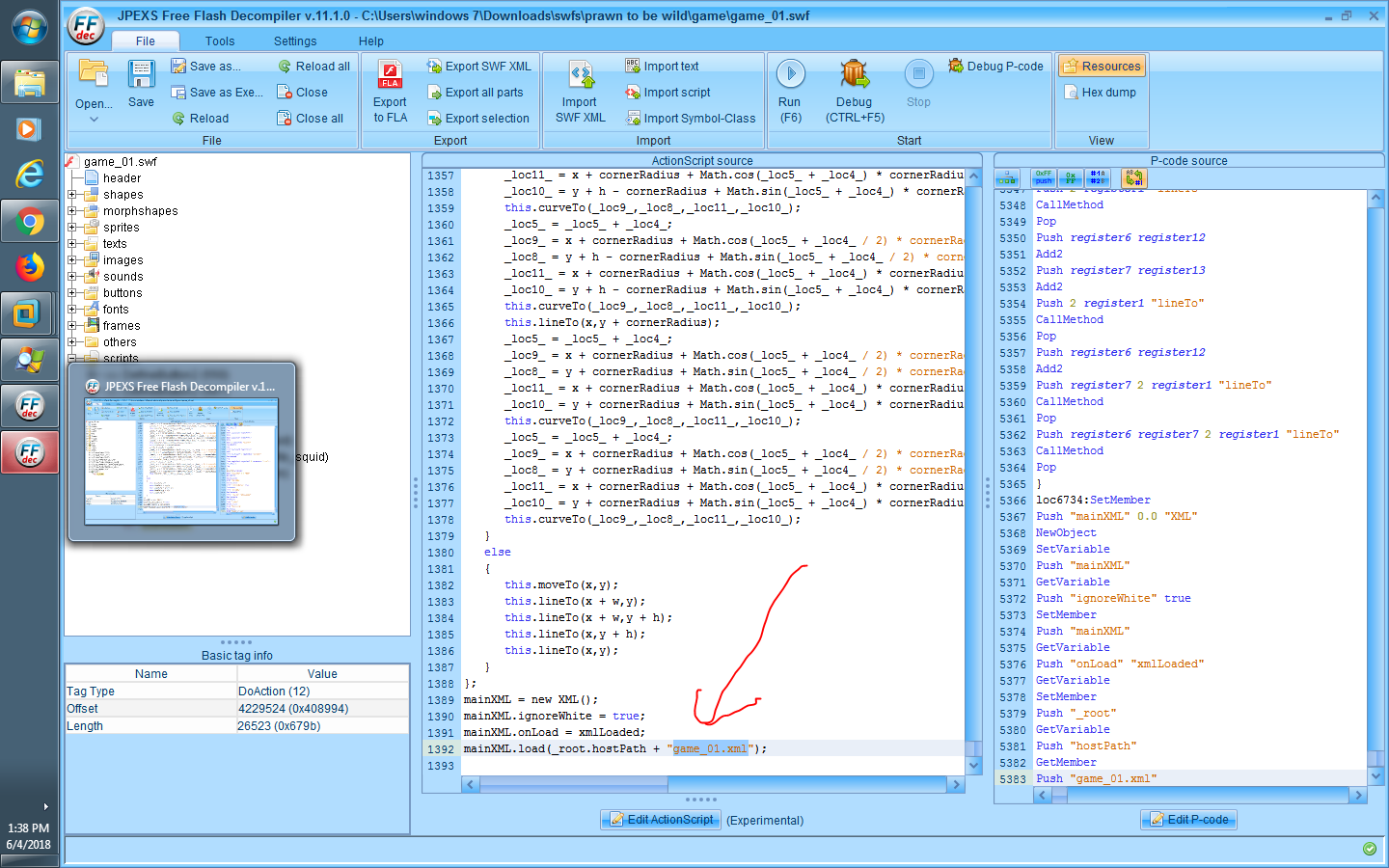This screenshot has width=1389, height=868.
Task: Click Reload all in the ribbon
Action: [x=313, y=66]
